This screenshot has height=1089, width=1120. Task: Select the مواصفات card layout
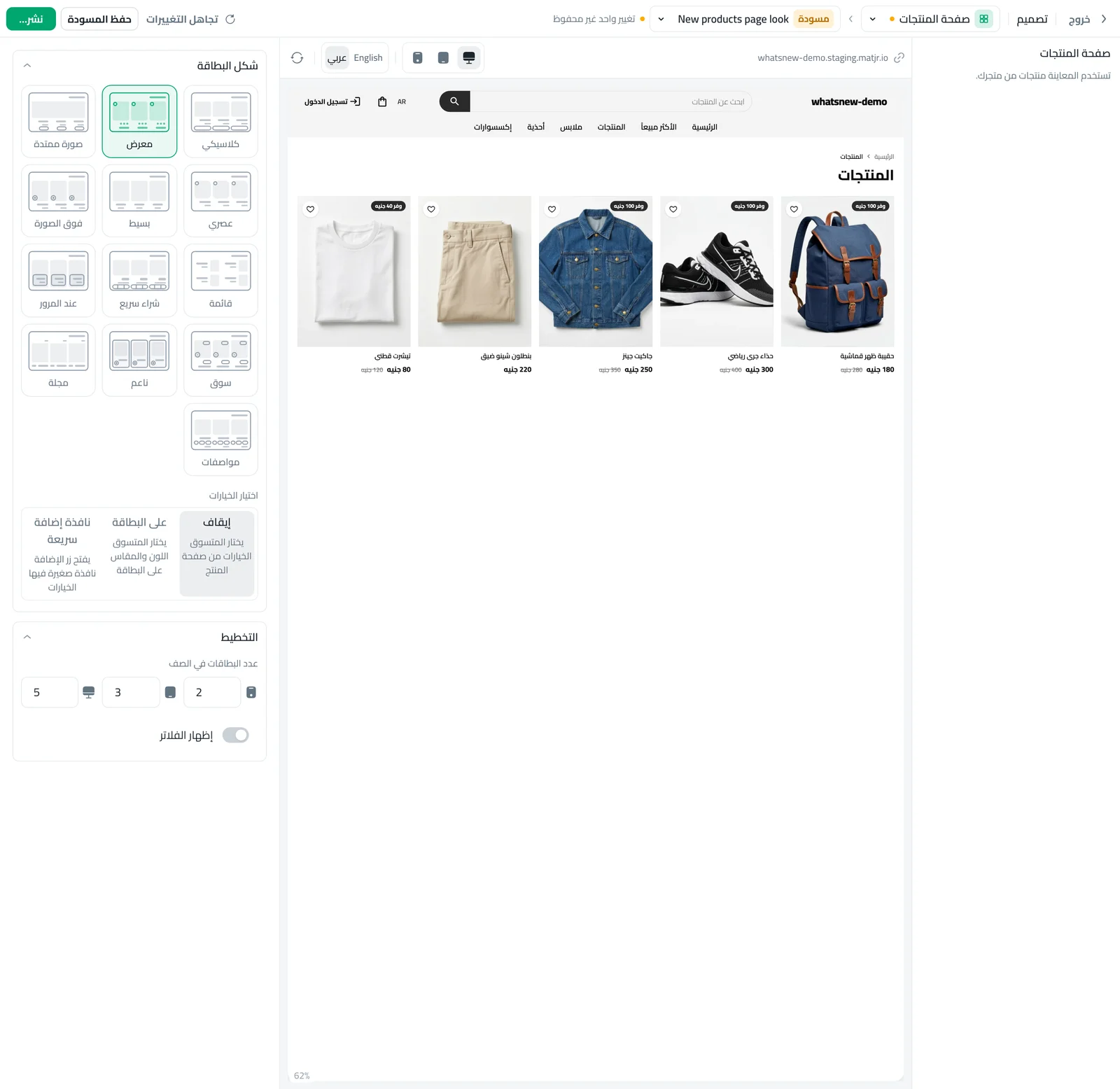pos(220,440)
